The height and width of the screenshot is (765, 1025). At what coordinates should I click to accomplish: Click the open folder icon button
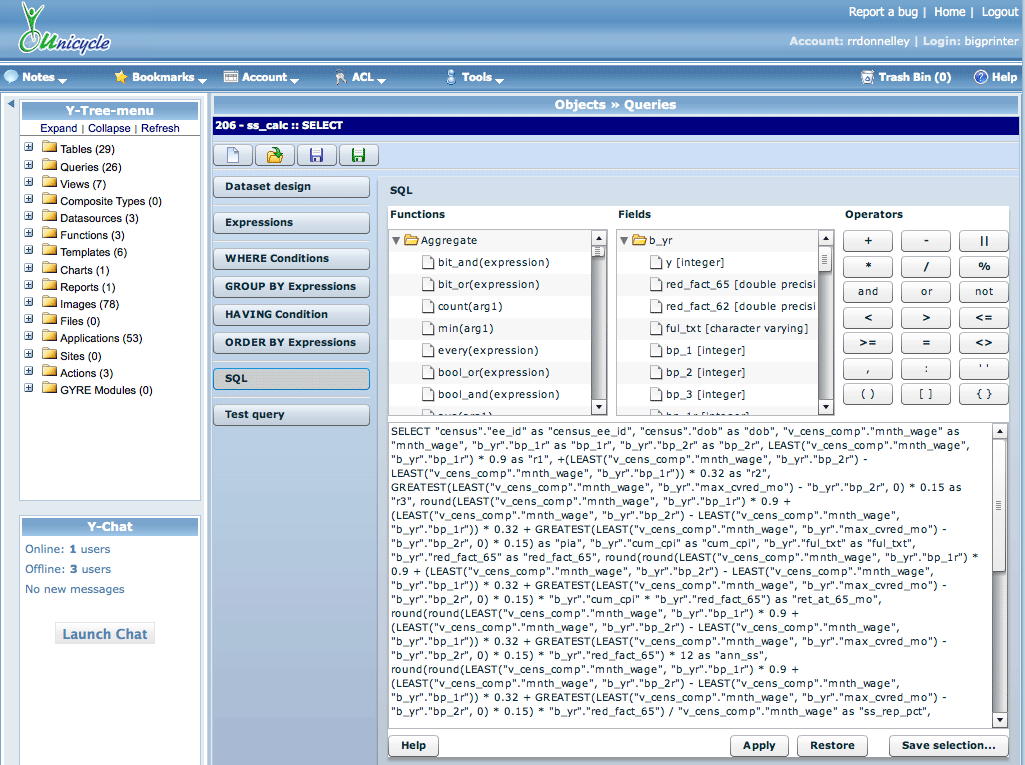click(275, 155)
